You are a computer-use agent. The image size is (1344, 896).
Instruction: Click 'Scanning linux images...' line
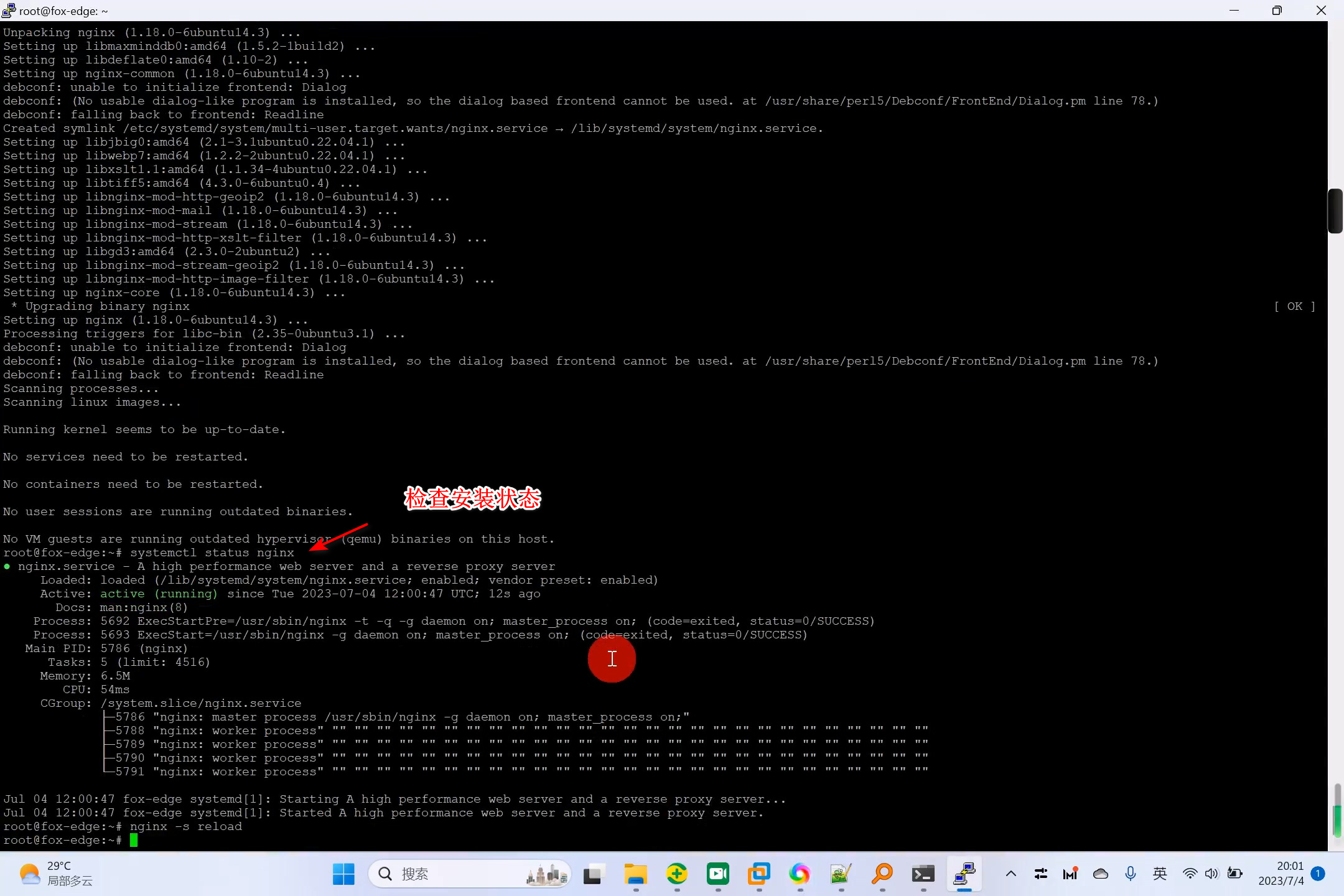(92, 402)
